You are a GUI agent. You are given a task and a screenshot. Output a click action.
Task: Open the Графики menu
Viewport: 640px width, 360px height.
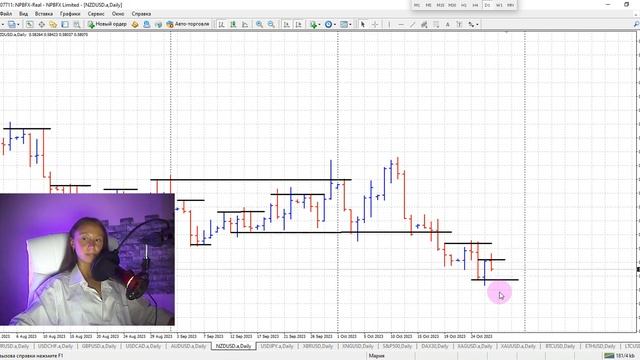[70, 14]
